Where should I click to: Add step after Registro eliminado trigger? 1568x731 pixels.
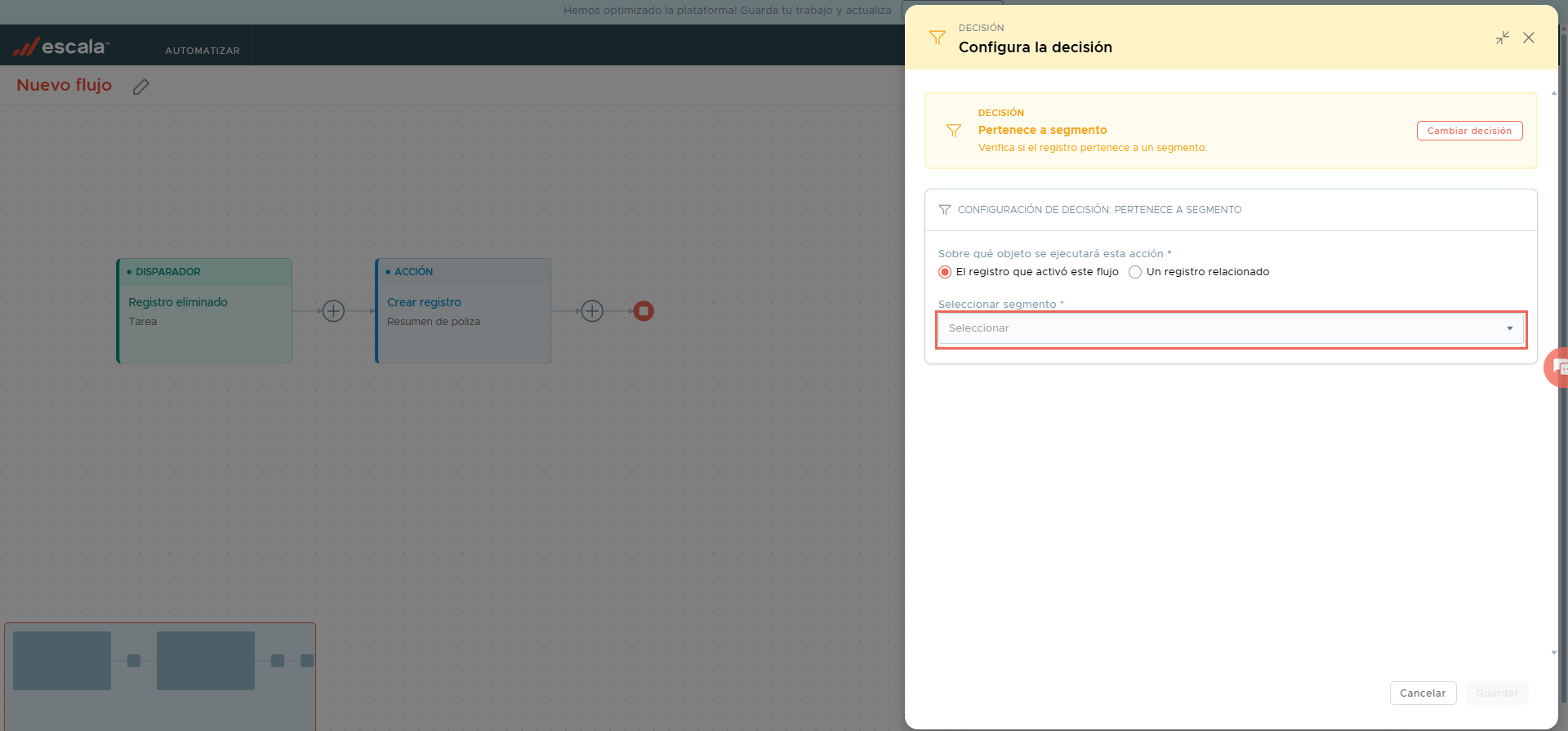pos(333,311)
